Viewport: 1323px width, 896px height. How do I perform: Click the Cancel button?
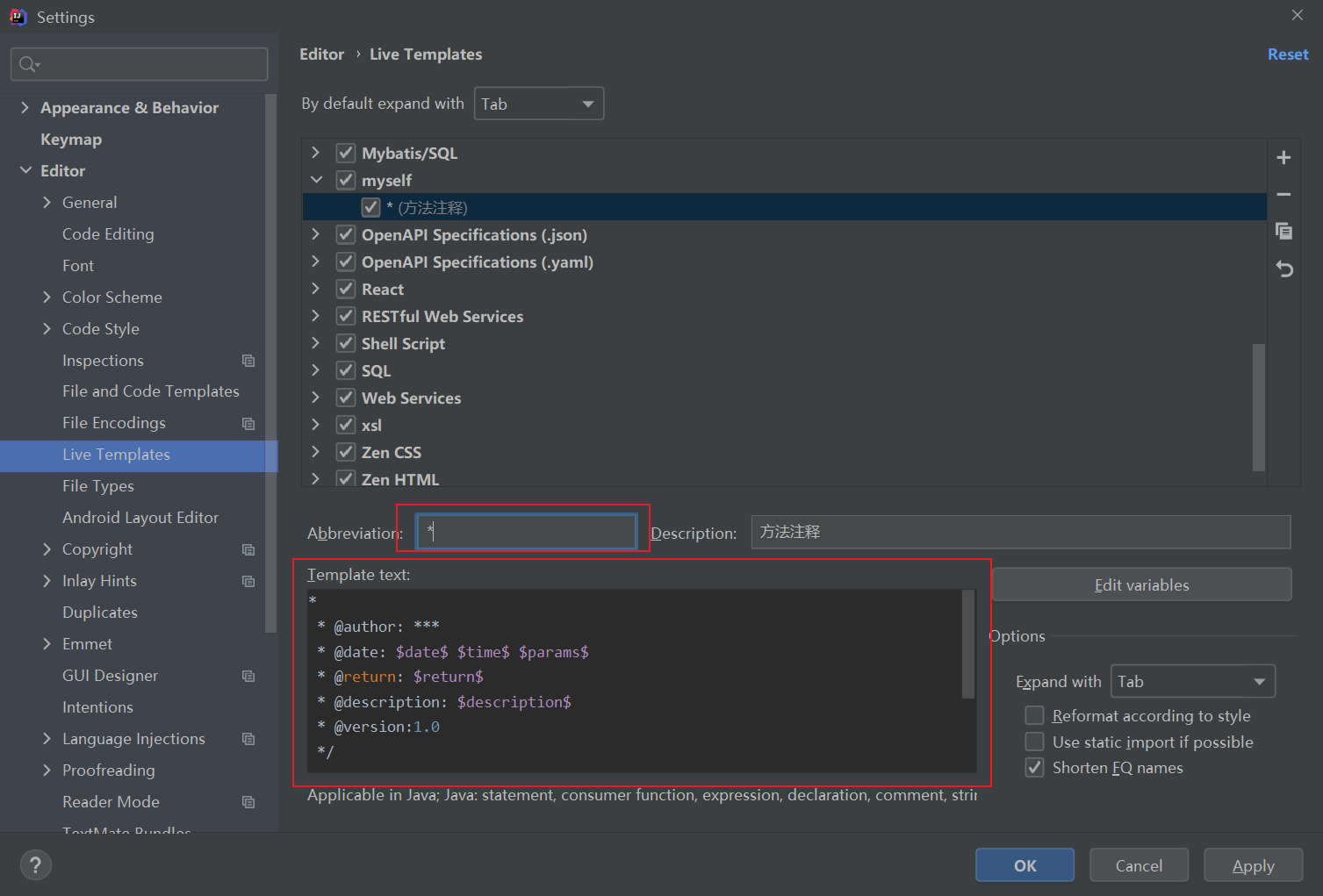[1139, 865]
